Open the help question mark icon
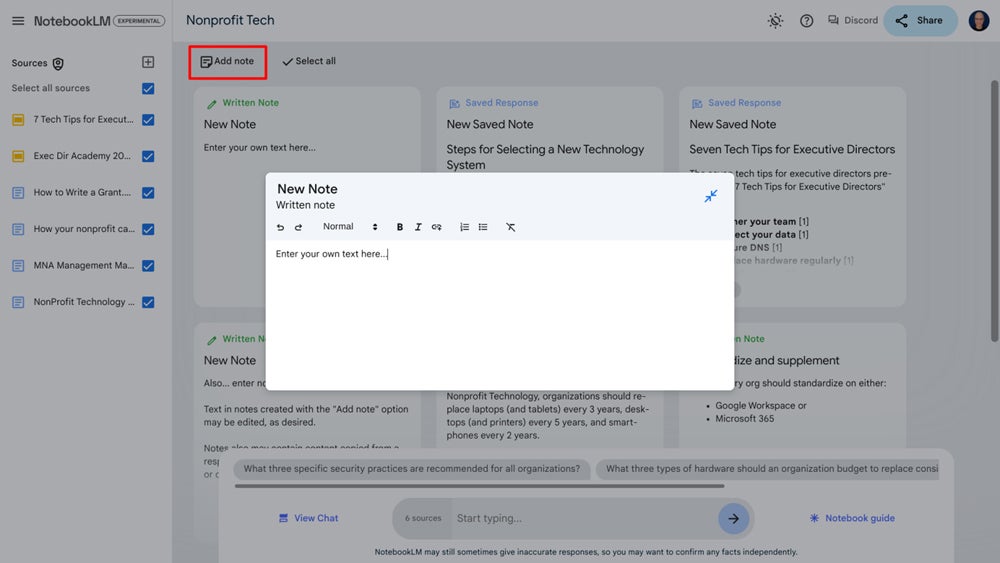This screenshot has width=1000, height=563. 806,21
